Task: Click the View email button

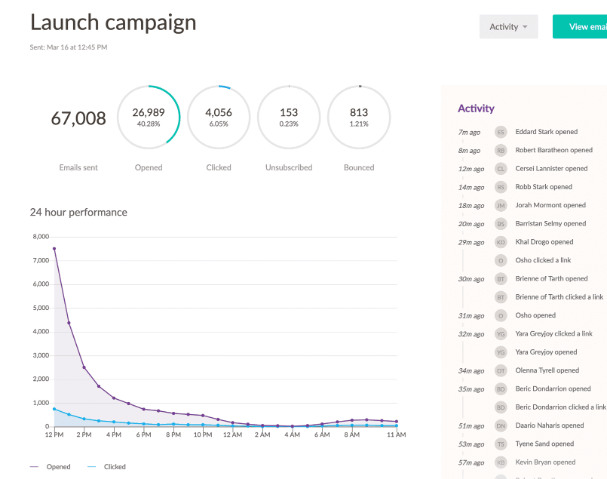Action: tap(580, 27)
